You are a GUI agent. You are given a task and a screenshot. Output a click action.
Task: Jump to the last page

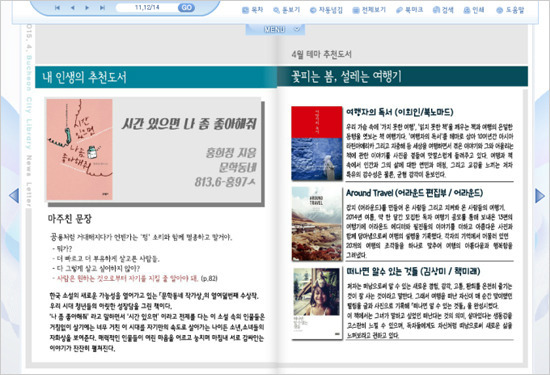(x=102, y=8)
